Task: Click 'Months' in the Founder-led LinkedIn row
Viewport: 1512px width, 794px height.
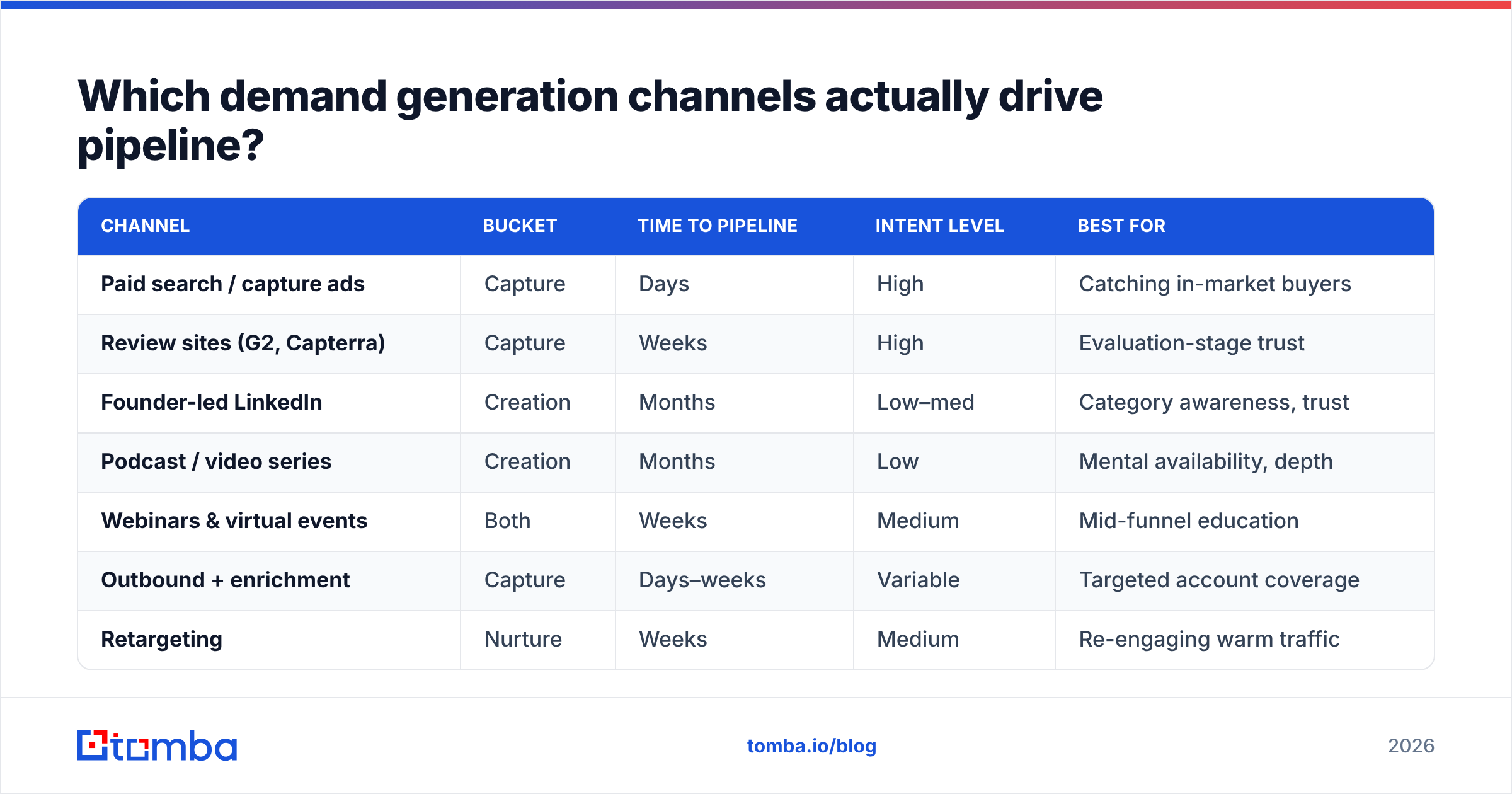Action: pos(677,402)
